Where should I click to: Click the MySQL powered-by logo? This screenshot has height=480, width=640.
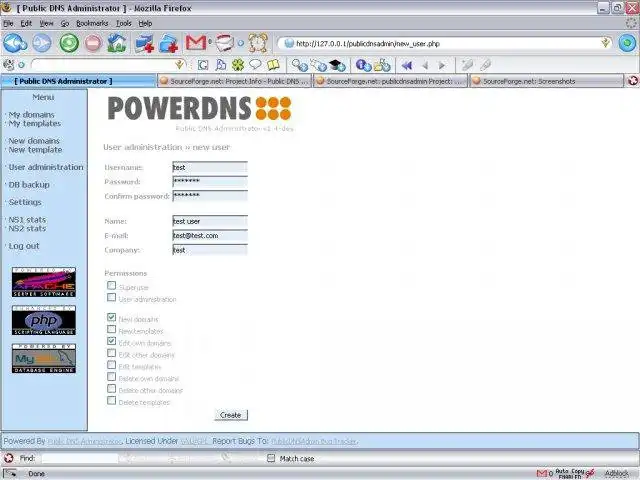(44, 358)
